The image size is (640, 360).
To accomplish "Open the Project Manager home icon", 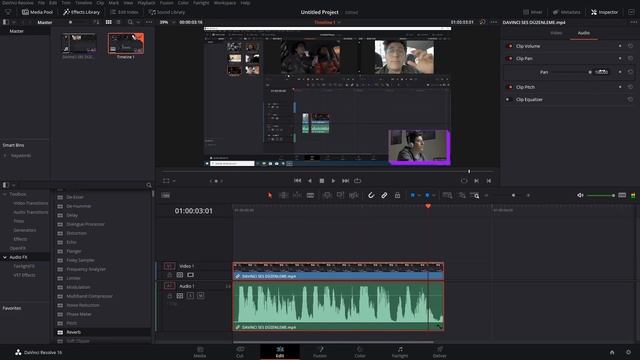I will tap(612, 352).
